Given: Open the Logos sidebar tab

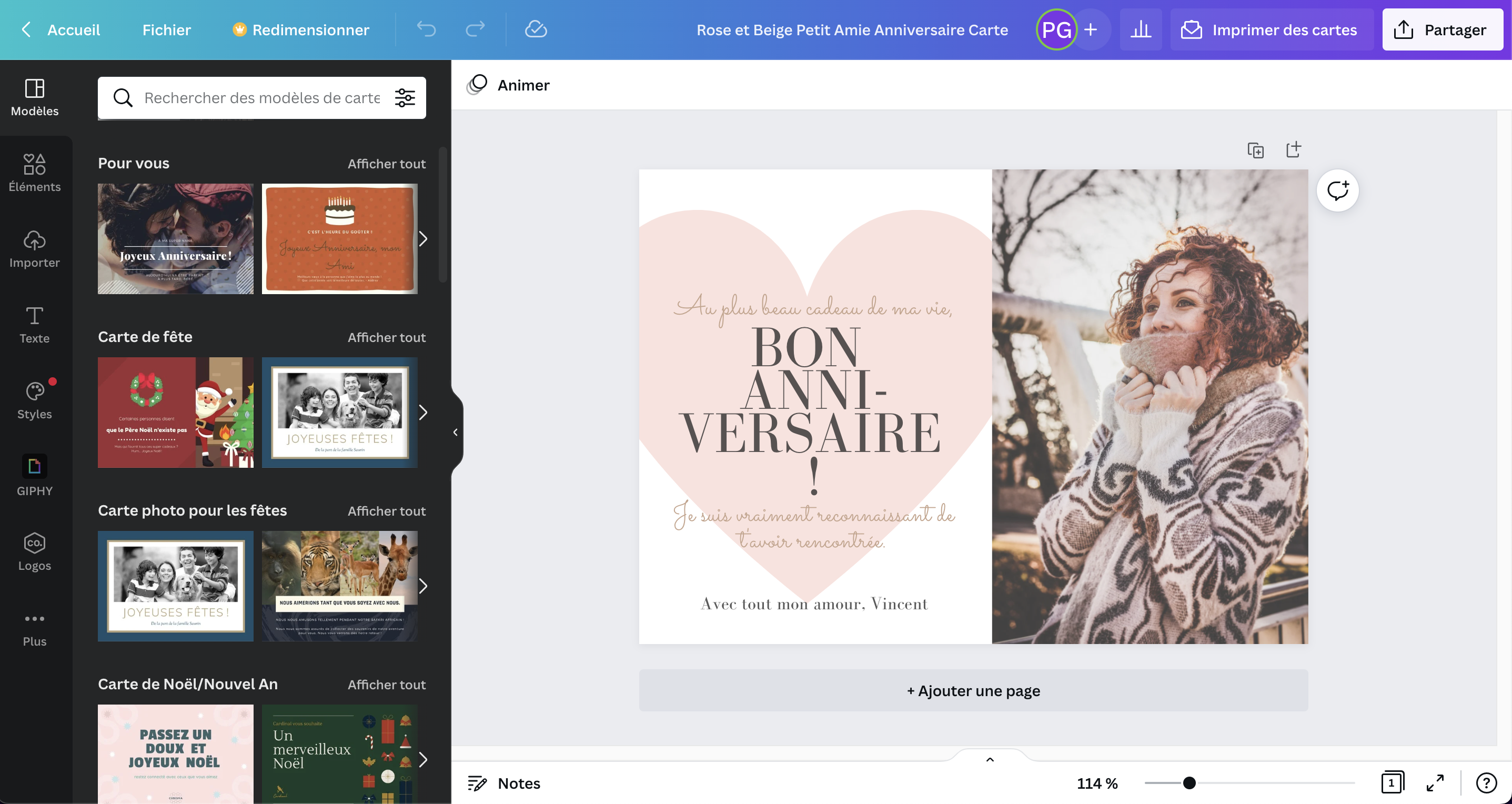Looking at the screenshot, I should [x=35, y=552].
